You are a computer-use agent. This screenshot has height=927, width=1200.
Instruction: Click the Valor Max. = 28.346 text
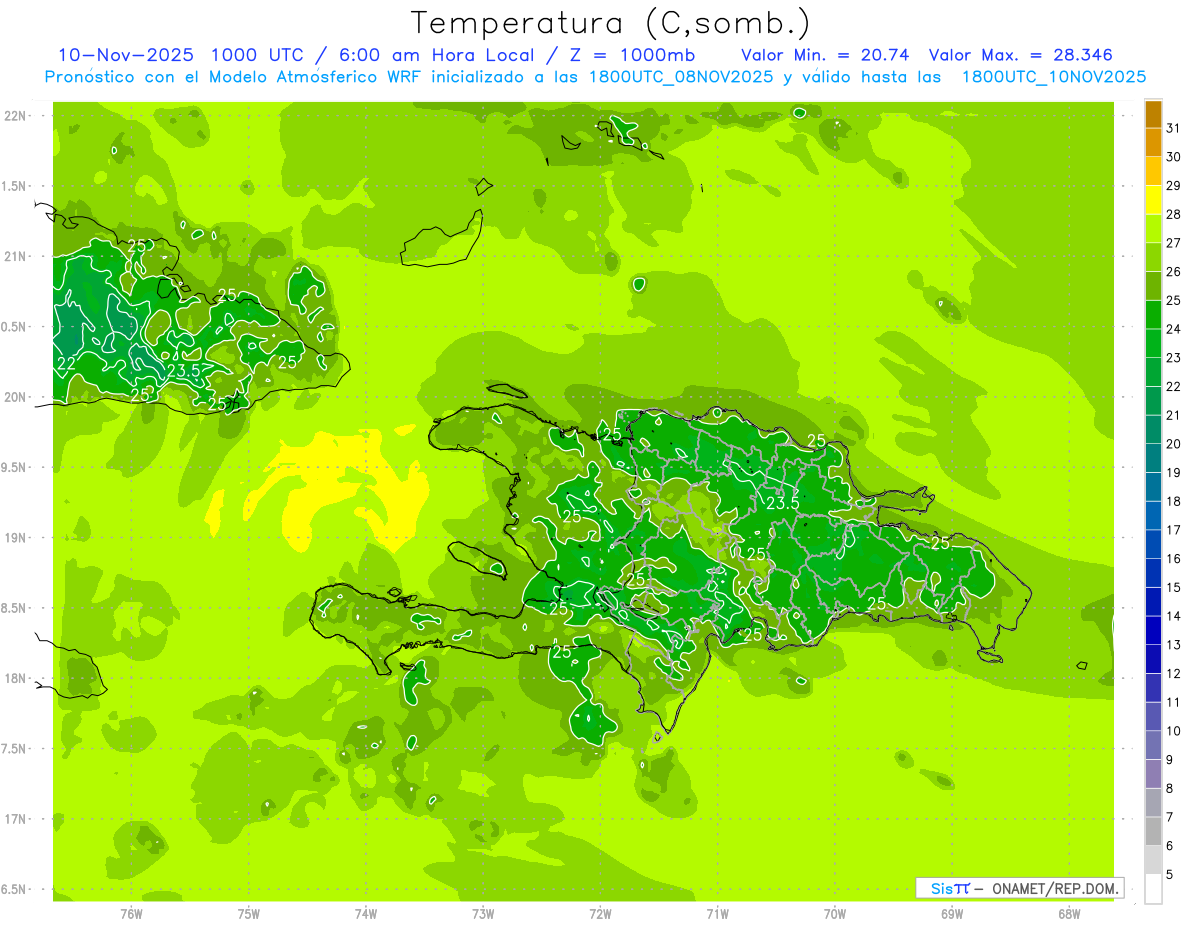[x=1020, y=55]
